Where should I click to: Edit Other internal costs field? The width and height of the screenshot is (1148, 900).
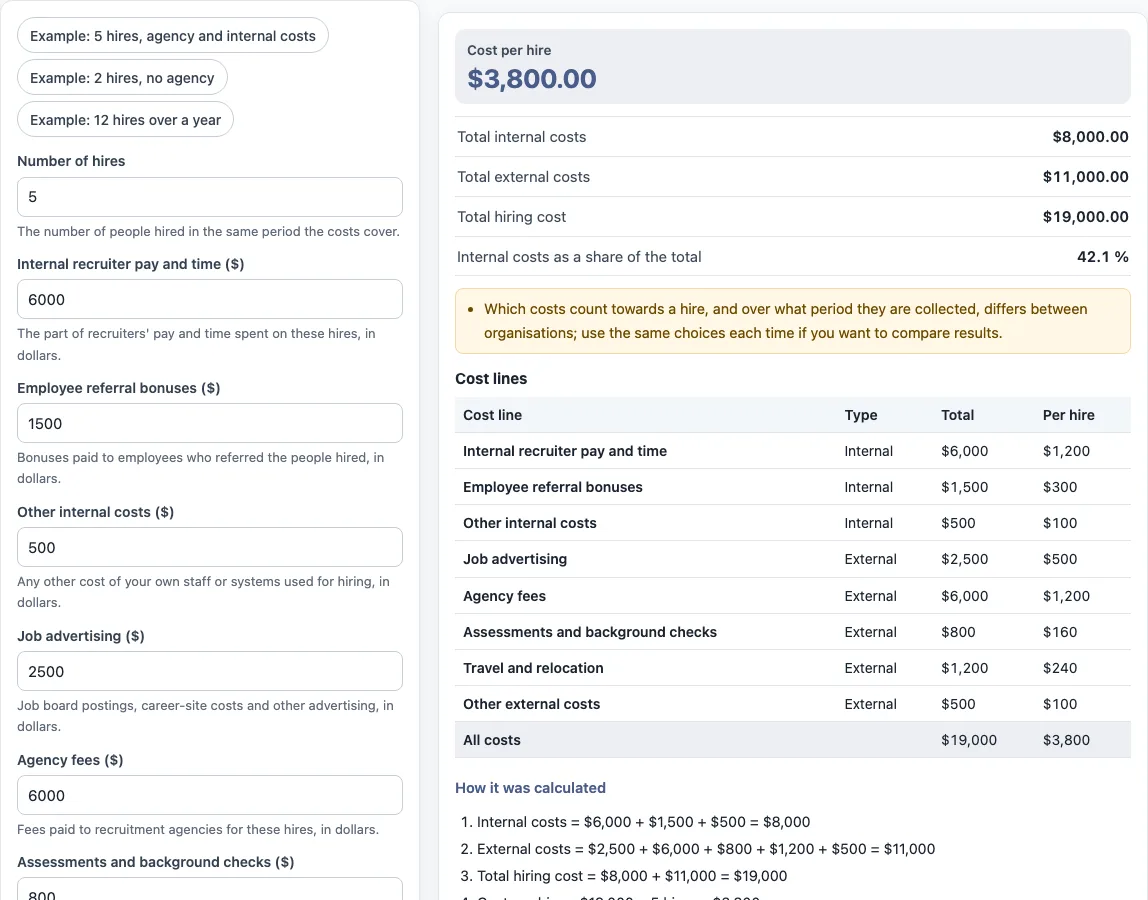click(209, 548)
